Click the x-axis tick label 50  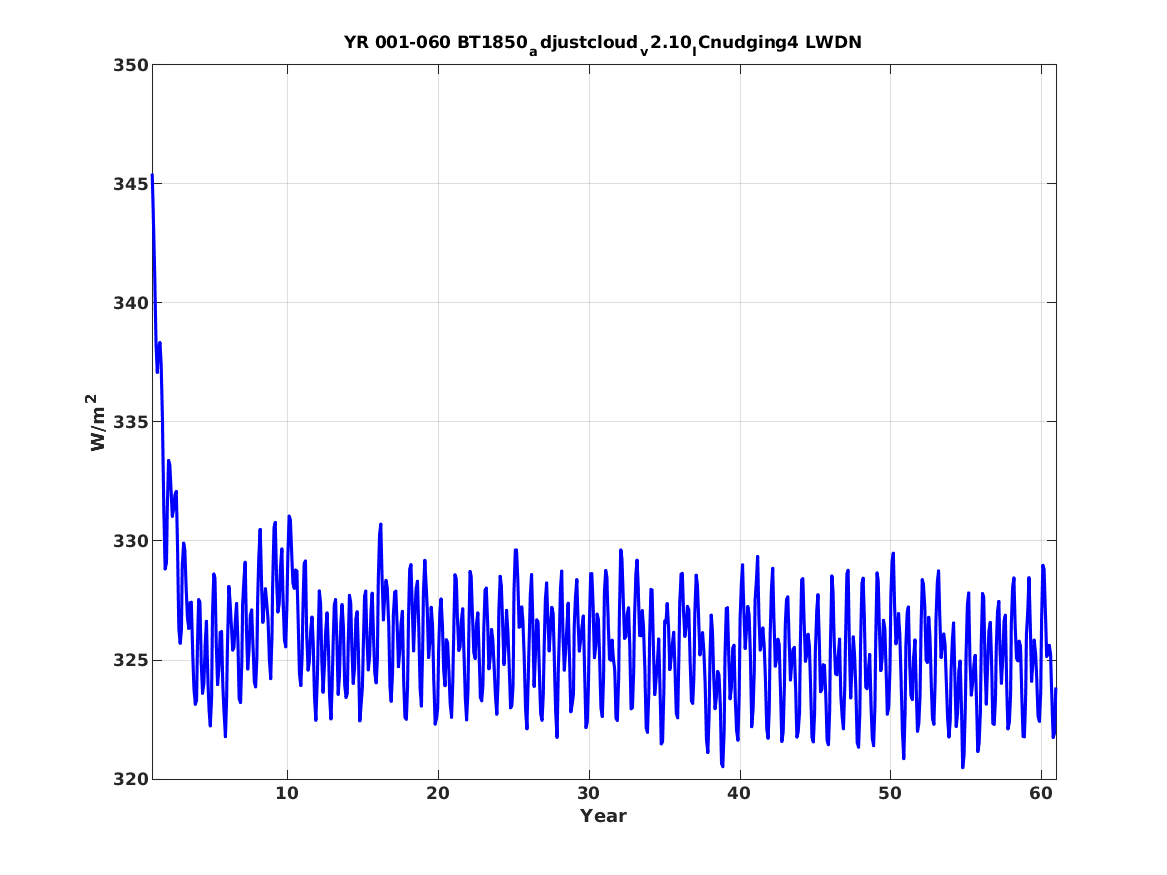click(x=890, y=794)
